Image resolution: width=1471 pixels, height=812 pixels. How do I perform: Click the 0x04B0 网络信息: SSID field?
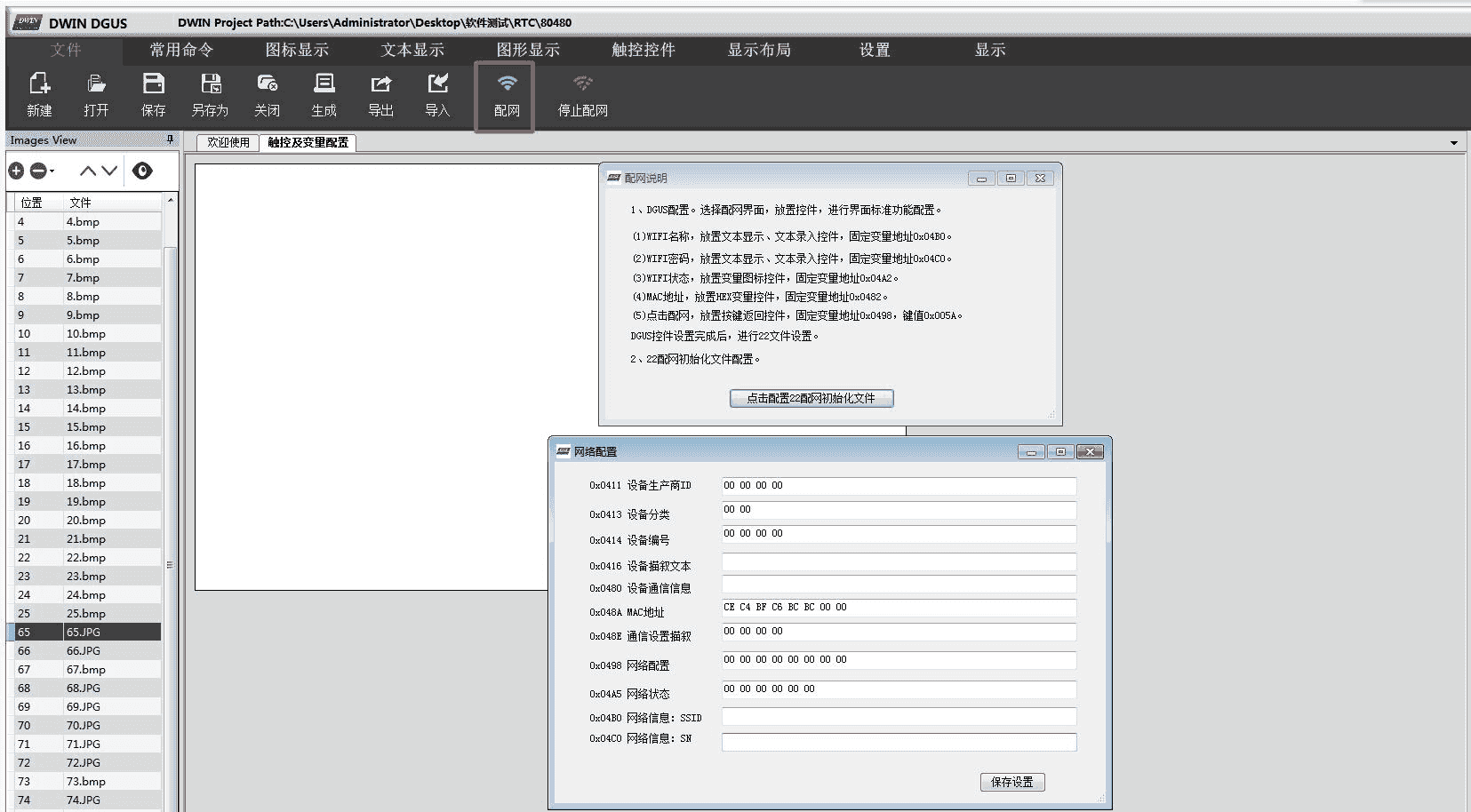899,716
